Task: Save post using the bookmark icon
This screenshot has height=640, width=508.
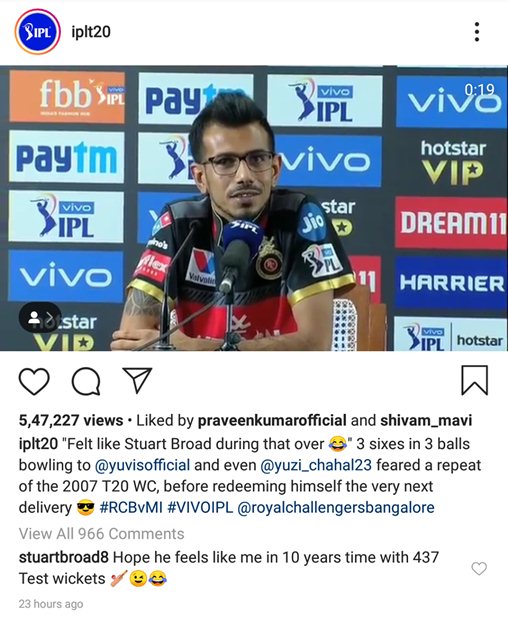Action: (475, 380)
